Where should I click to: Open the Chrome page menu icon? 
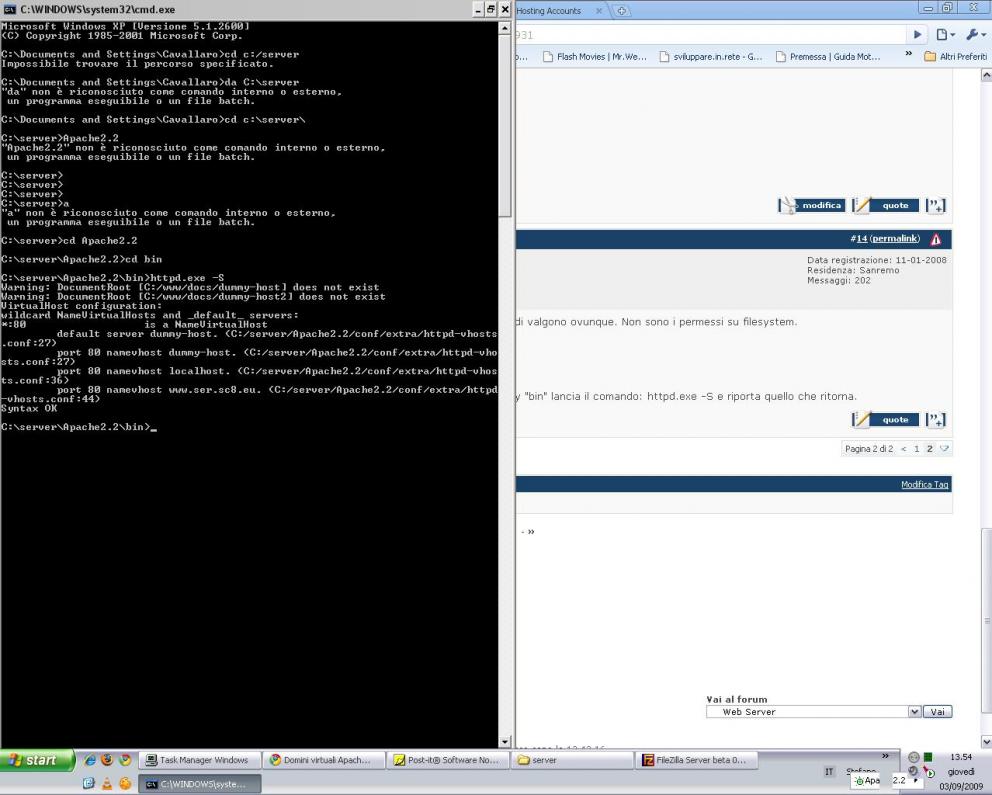tap(946, 34)
